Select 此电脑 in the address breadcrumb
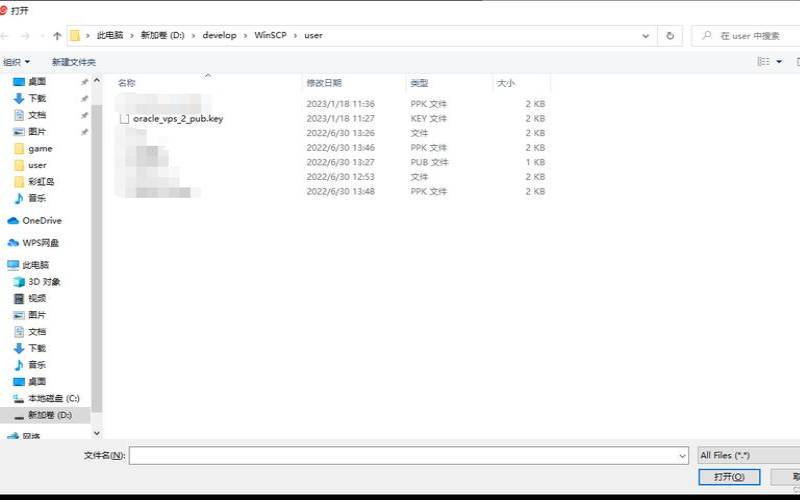The image size is (800, 500). (x=110, y=35)
